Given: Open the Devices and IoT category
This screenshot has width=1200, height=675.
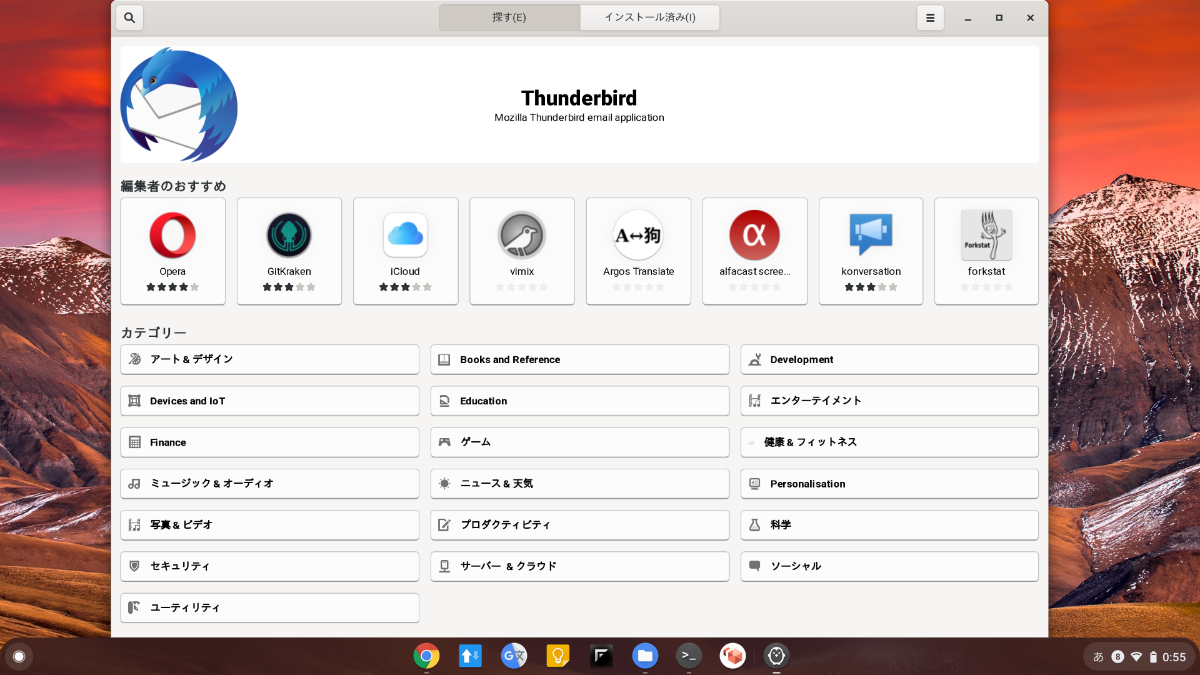Looking at the screenshot, I should click(x=270, y=401).
